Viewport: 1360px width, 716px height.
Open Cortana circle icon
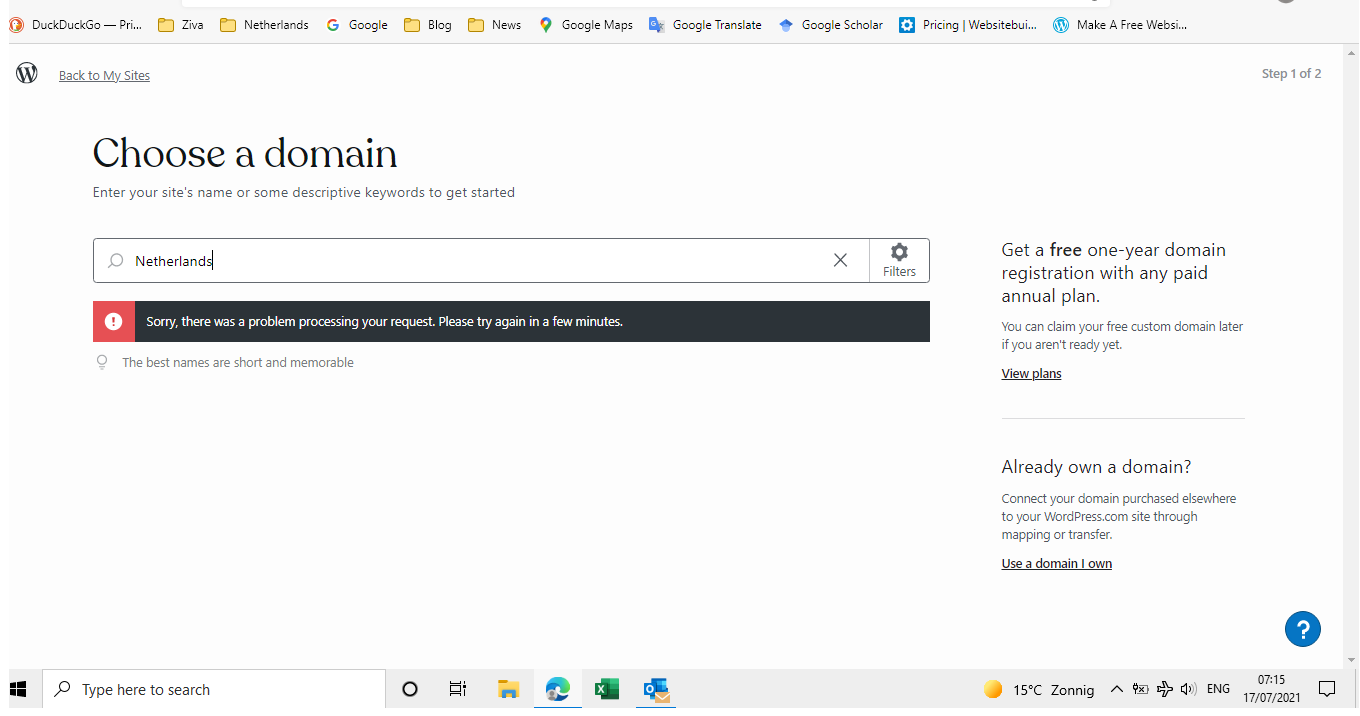[409, 689]
